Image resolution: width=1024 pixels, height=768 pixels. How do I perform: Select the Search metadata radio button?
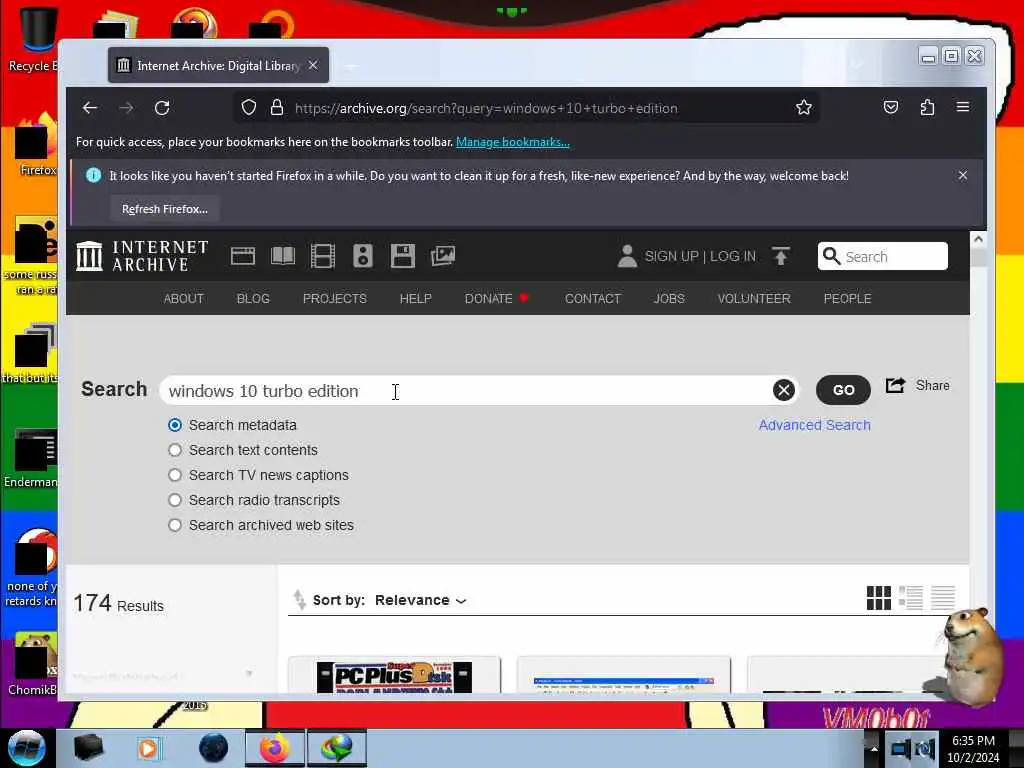174,425
